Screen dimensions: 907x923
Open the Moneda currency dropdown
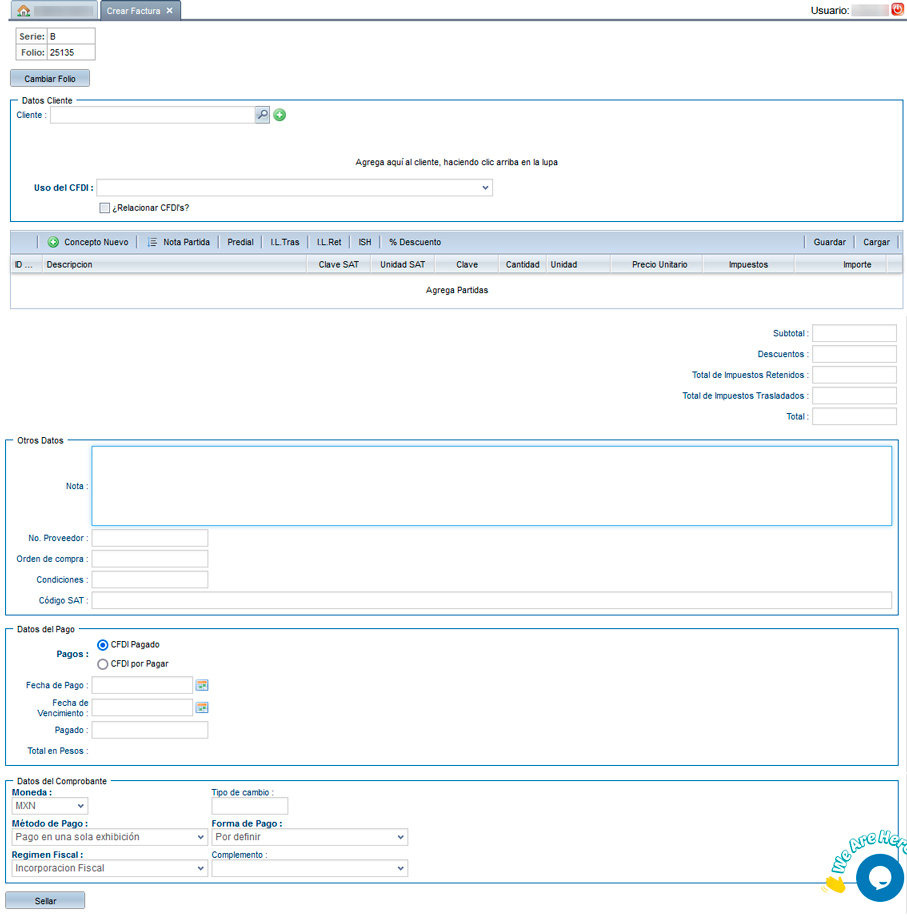[x=50, y=806]
